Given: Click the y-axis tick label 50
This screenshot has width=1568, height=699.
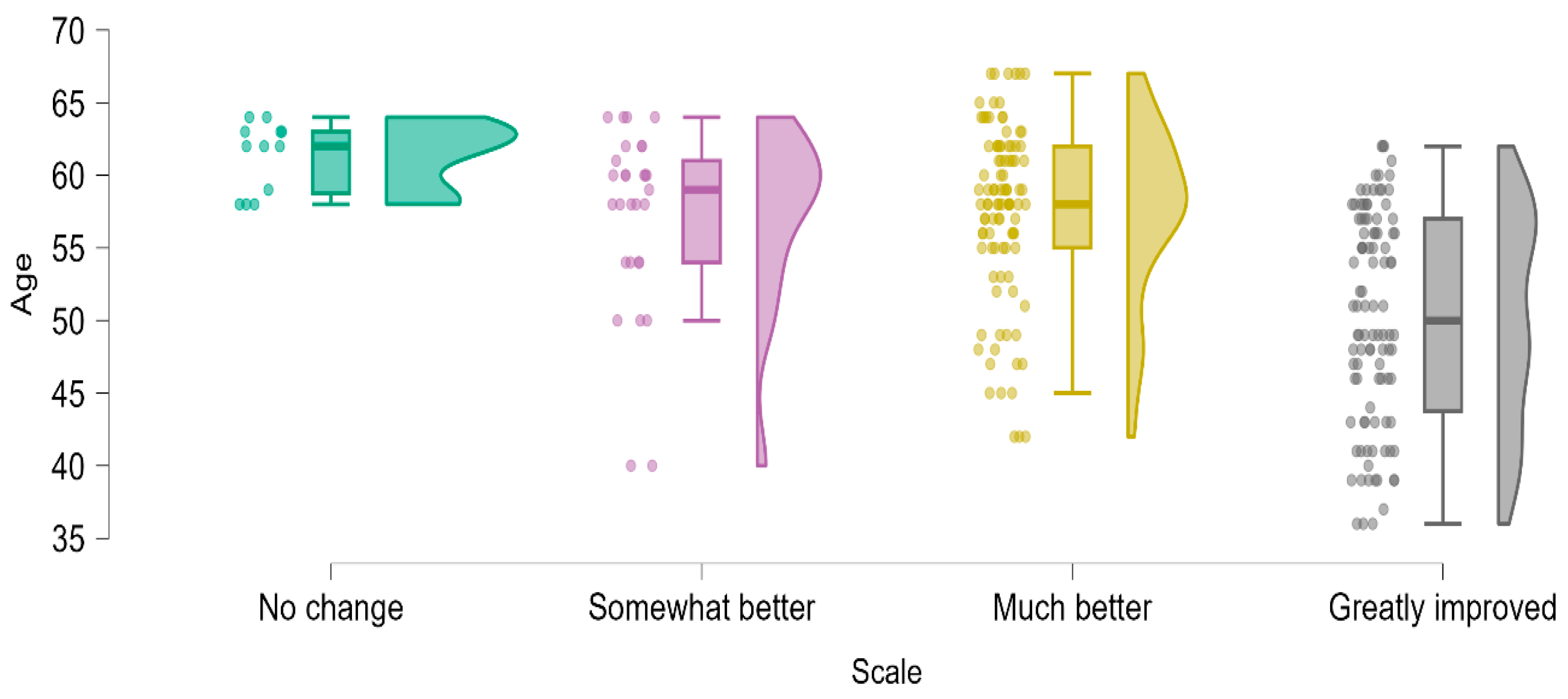Looking at the screenshot, I should pos(68,321).
